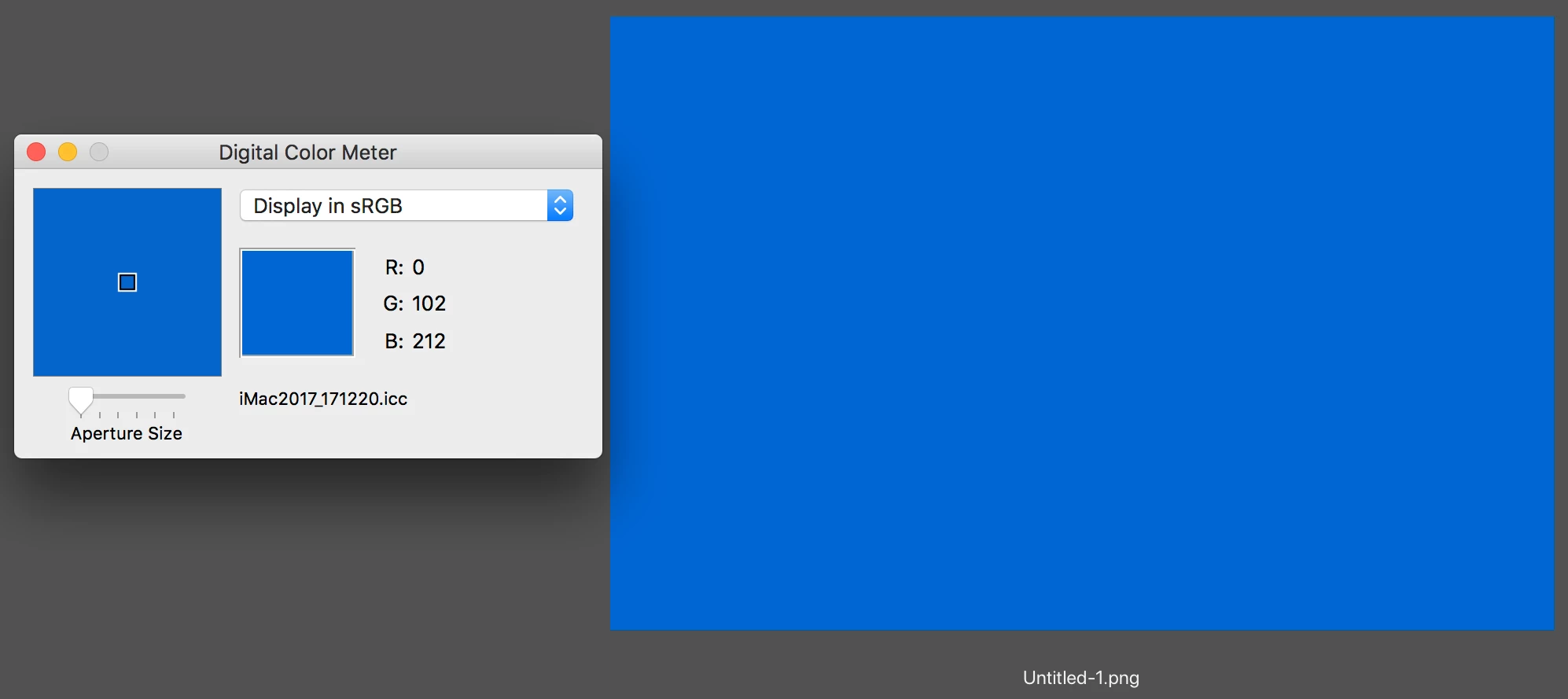The height and width of the screenshot is (699, 1568).
Task: Click the large blue Untitled-1.png image
Action: [x=1082, y=323]
